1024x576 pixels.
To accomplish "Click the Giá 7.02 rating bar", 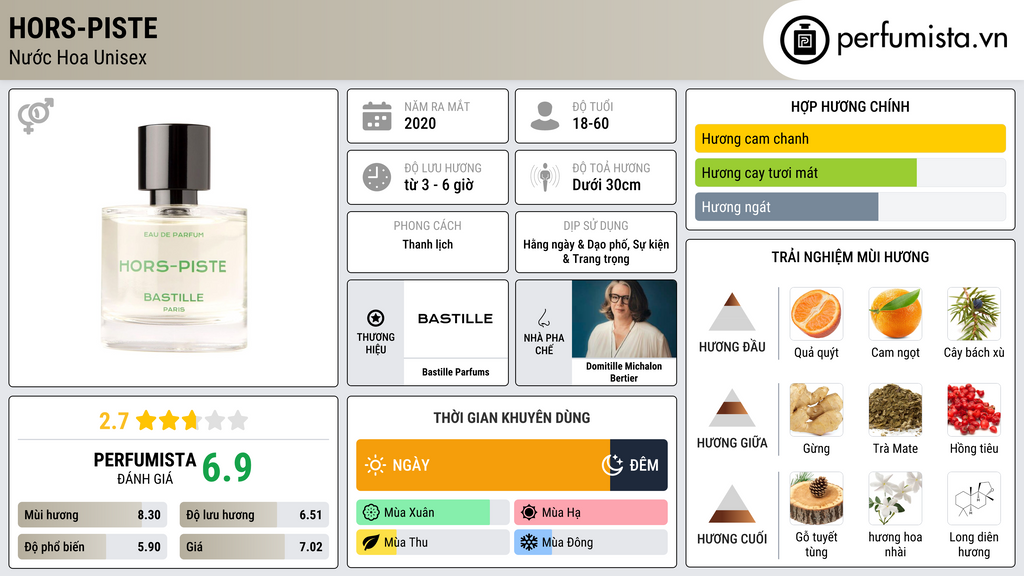I will pyautogui.click(x=254, y=547).
